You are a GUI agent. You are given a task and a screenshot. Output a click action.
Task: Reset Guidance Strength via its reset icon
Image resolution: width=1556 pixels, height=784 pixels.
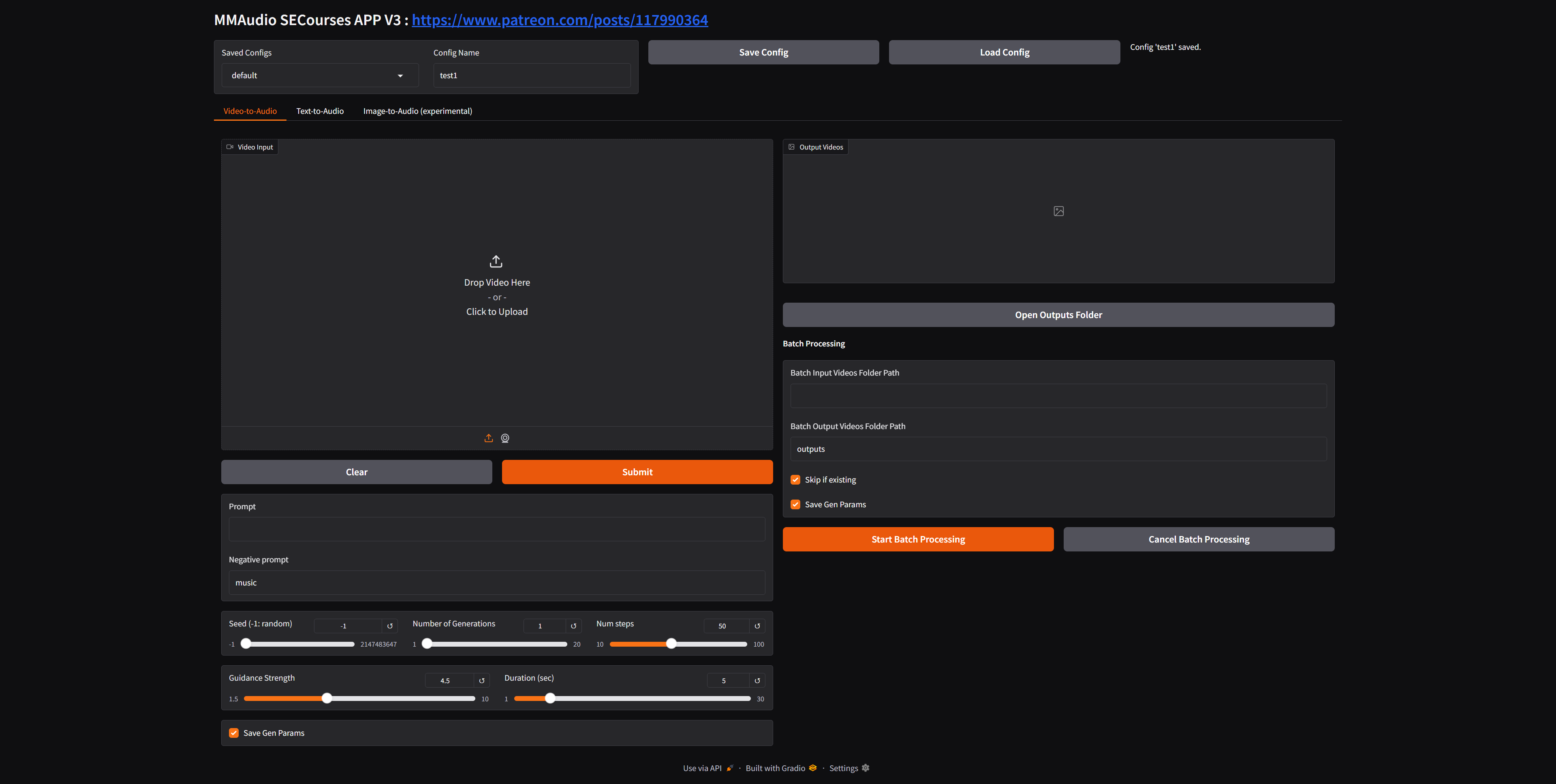[482, 680]
